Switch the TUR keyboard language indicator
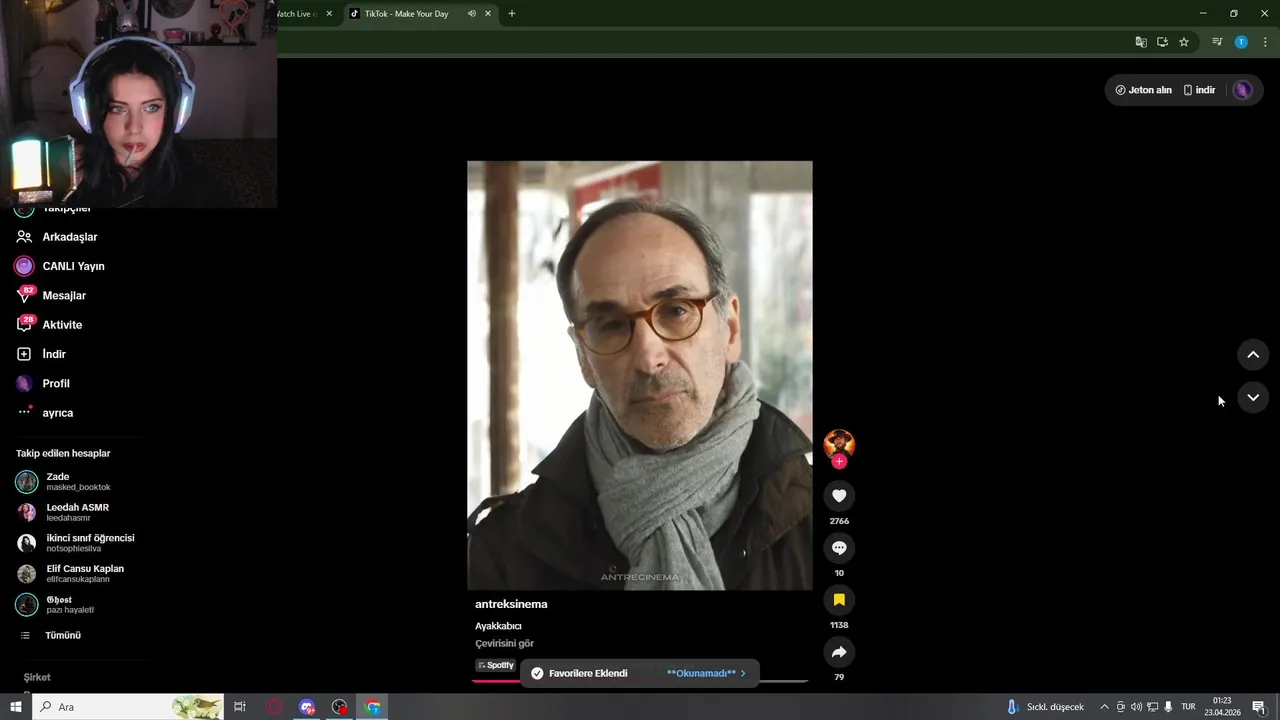Viewport: 1280px width, 720px height. [x=1189, y=707]
